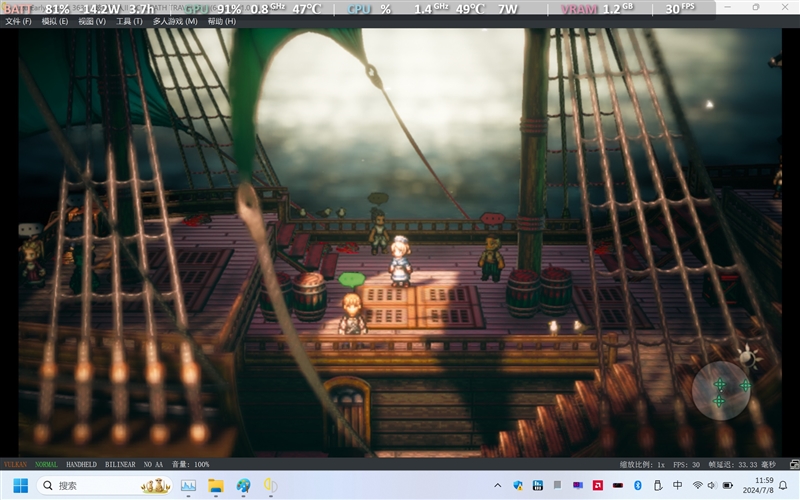Click the 帧延迟: 33.33 毫秒 status text
This screenshot has height=500, width=800.
742,464
